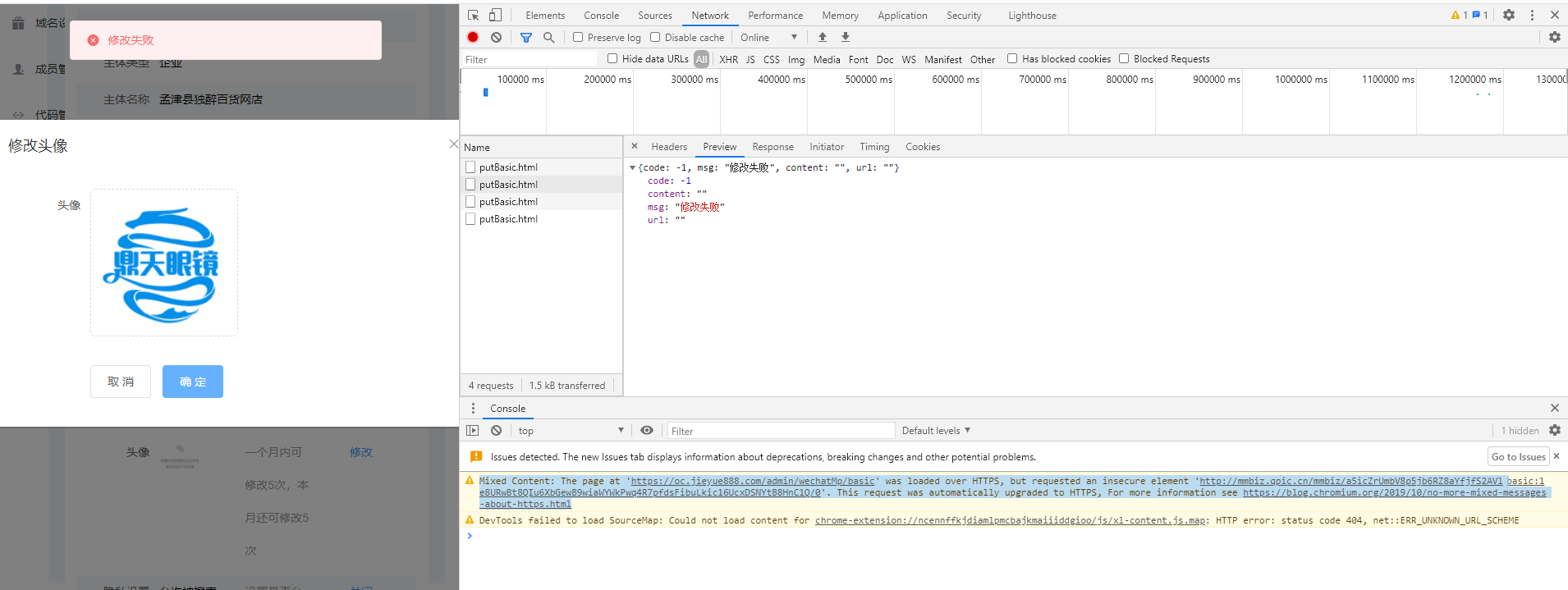Close the request details pane X
The width and height of the screenshot is (1568, 590).
pos(635,146)
